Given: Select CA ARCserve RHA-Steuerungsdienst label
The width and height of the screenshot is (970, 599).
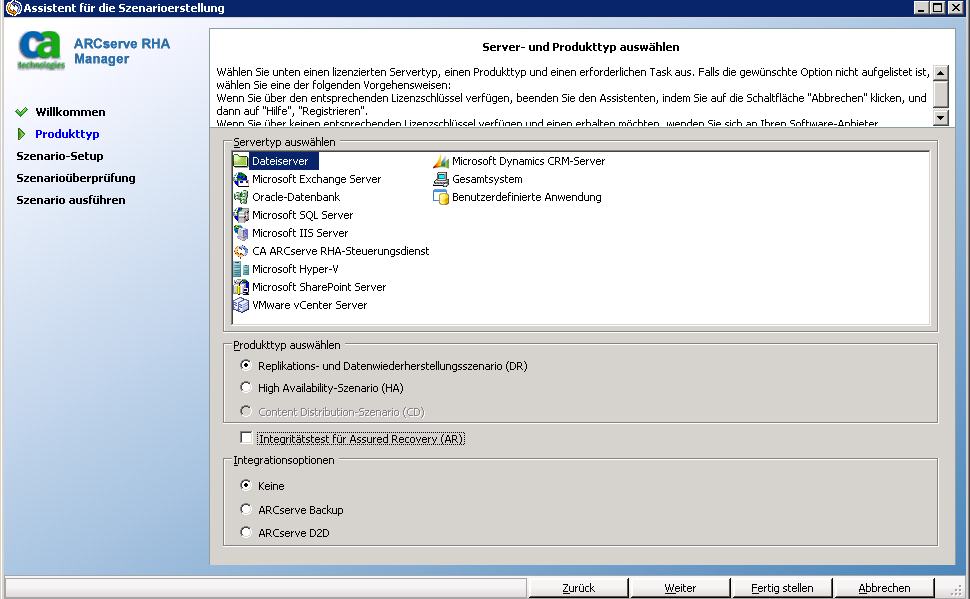Looking at the screenshot, I should pos(340,251).
